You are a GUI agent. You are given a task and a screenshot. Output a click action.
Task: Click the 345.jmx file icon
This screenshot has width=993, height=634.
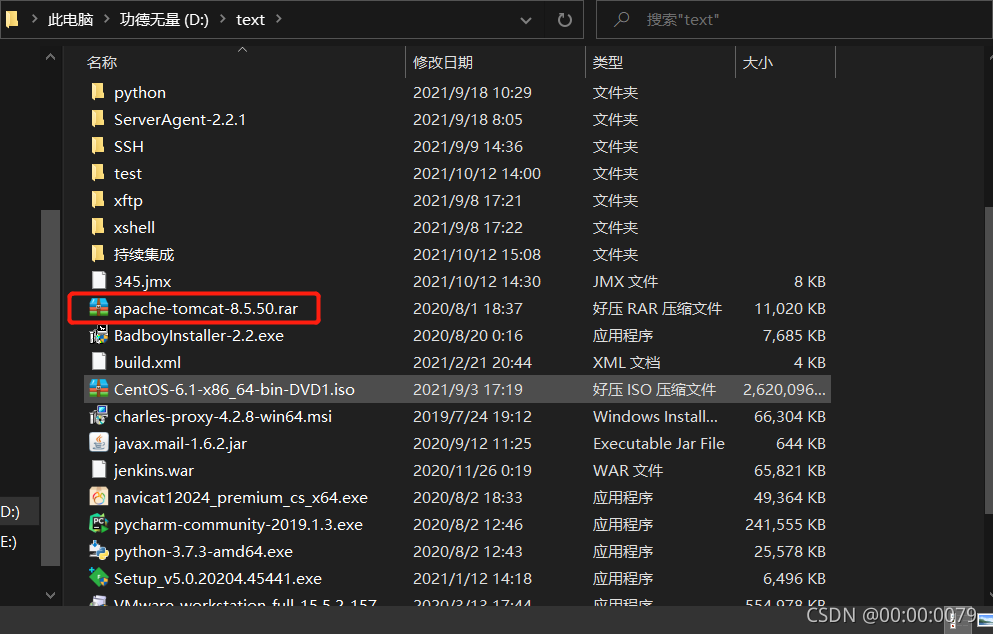pyautogui.click(x=99, y=281)
